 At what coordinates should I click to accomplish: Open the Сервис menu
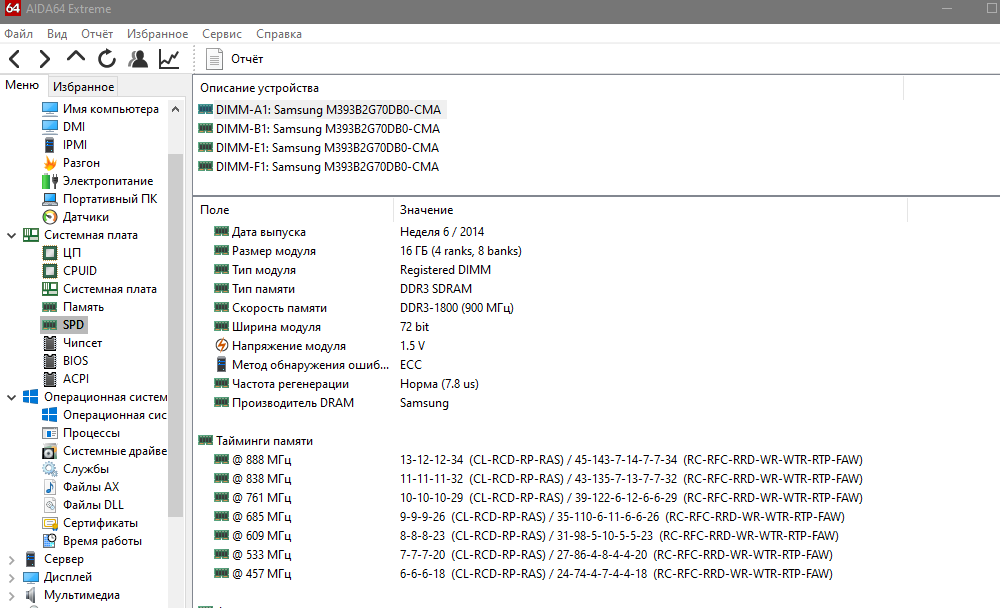click(222, 34)
